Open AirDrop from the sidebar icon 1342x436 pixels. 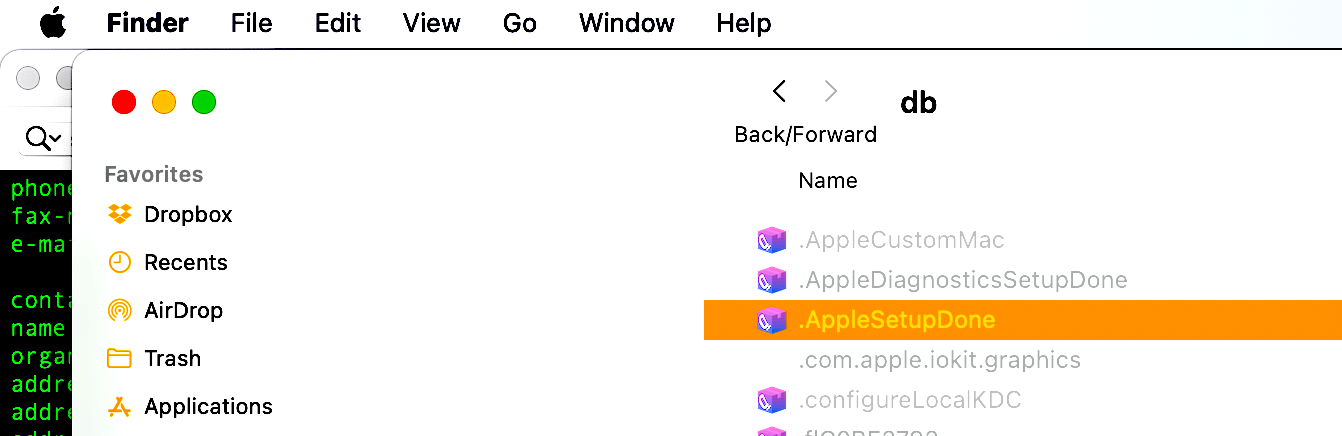tap(120, 310)
